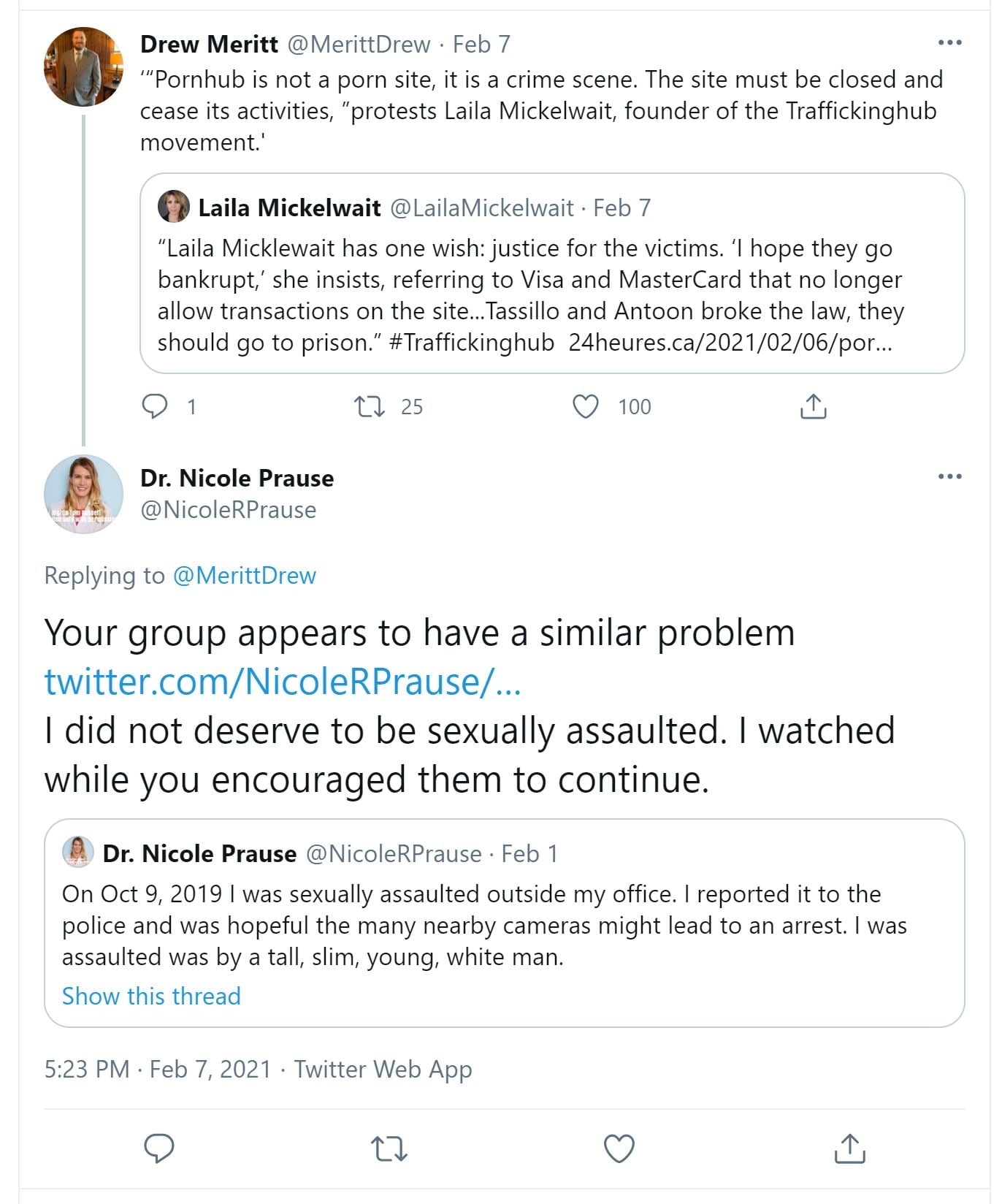Reply to Drew Meritt's tweet
Screen dimensions: 1002x1204
point(155,406)
